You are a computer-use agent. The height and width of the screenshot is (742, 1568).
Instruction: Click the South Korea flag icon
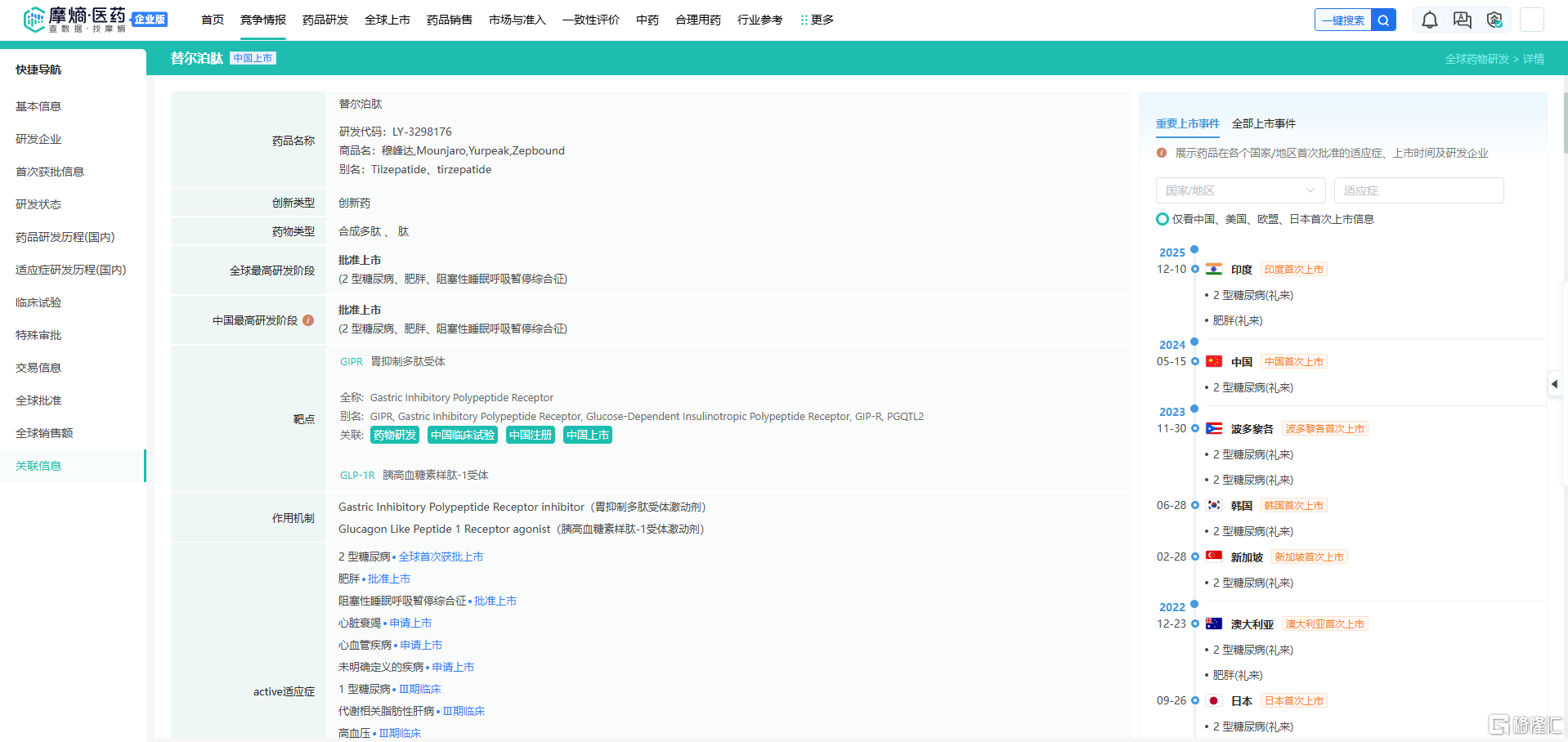1214,505
